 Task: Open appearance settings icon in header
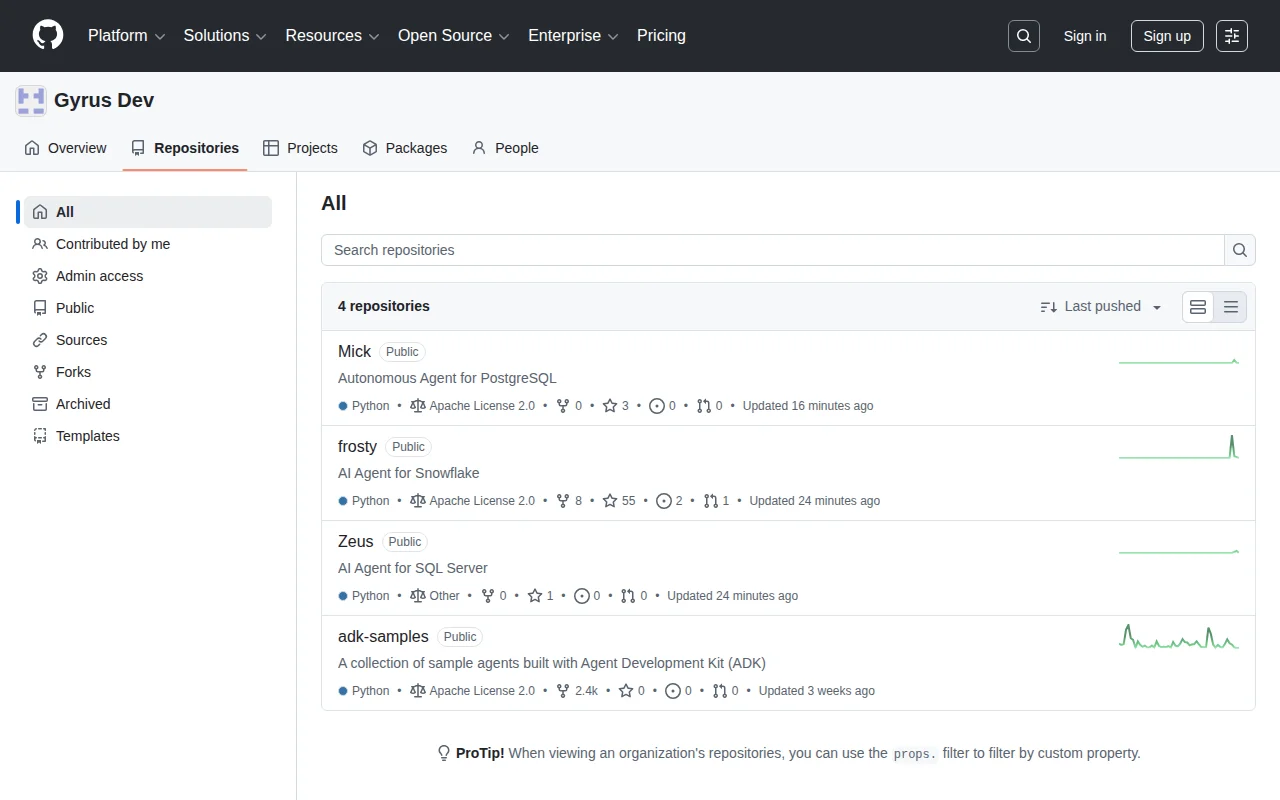pyautogui.click(x=1232, y=36)
